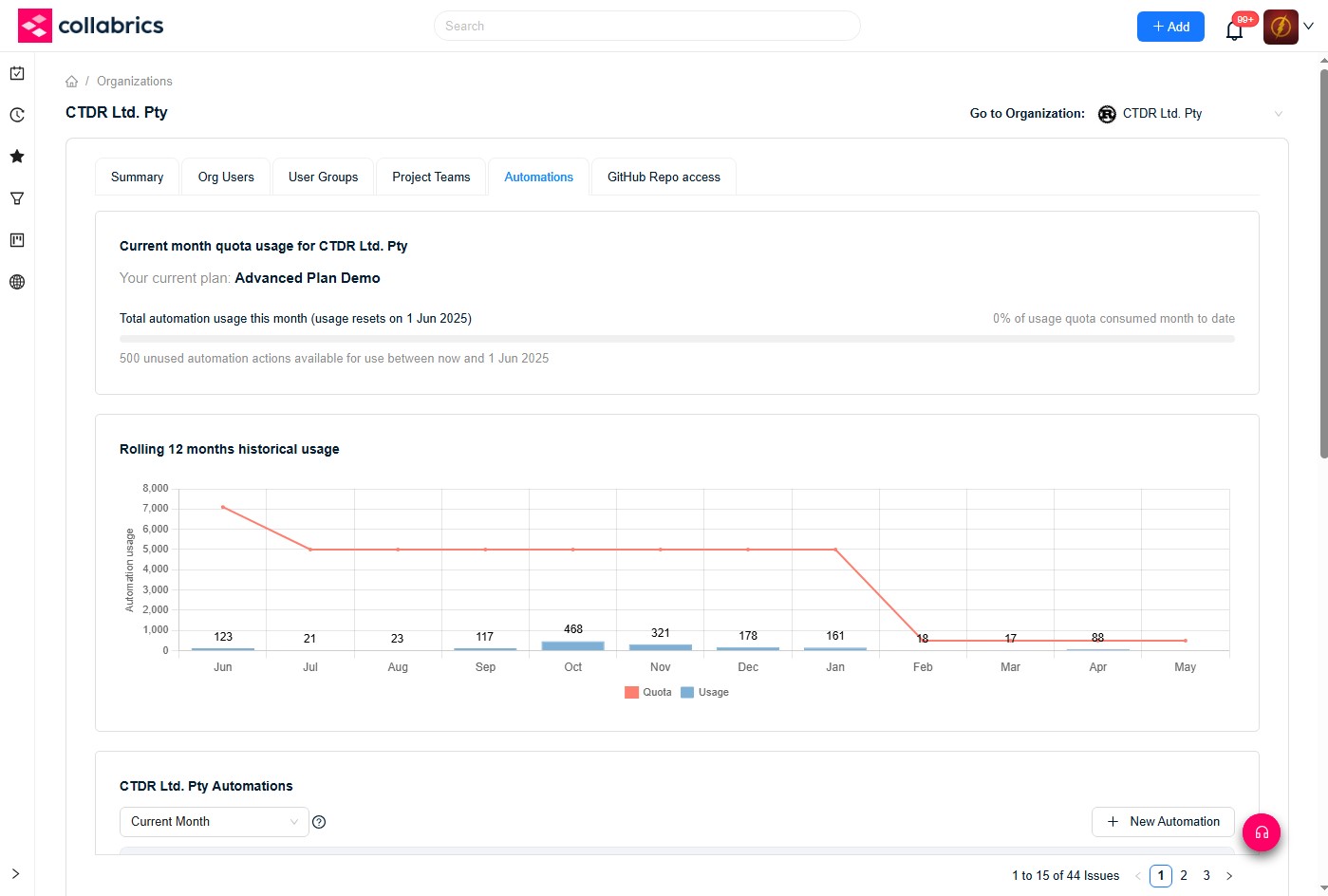Toggle the Usage legend swatch
The image size is (1328, 896).
(x=687, y=693)
